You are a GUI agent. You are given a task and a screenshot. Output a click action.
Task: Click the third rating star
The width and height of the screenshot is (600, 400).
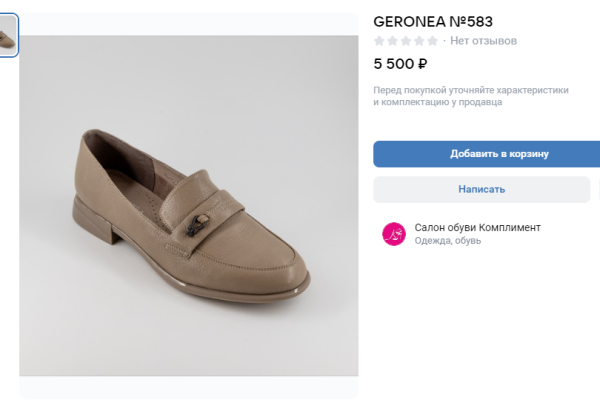click(406, 41)
